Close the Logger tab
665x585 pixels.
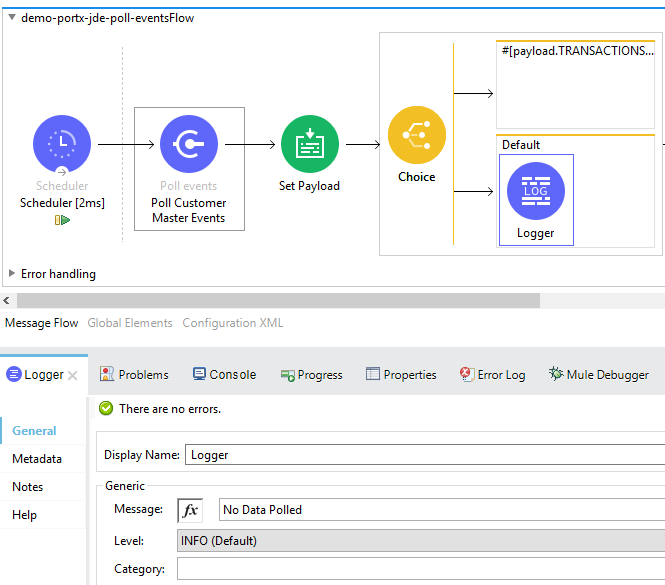click(x=73, y=375)
